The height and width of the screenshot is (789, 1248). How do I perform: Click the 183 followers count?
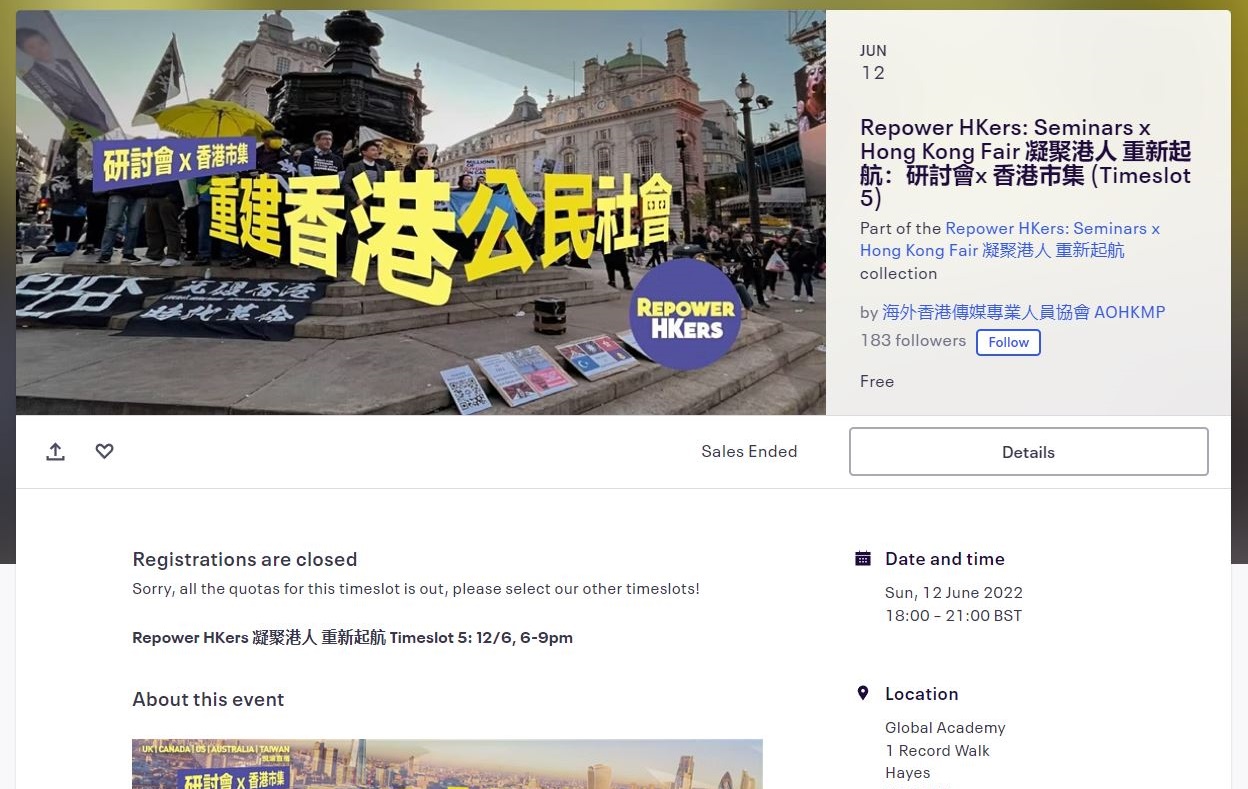912,341
